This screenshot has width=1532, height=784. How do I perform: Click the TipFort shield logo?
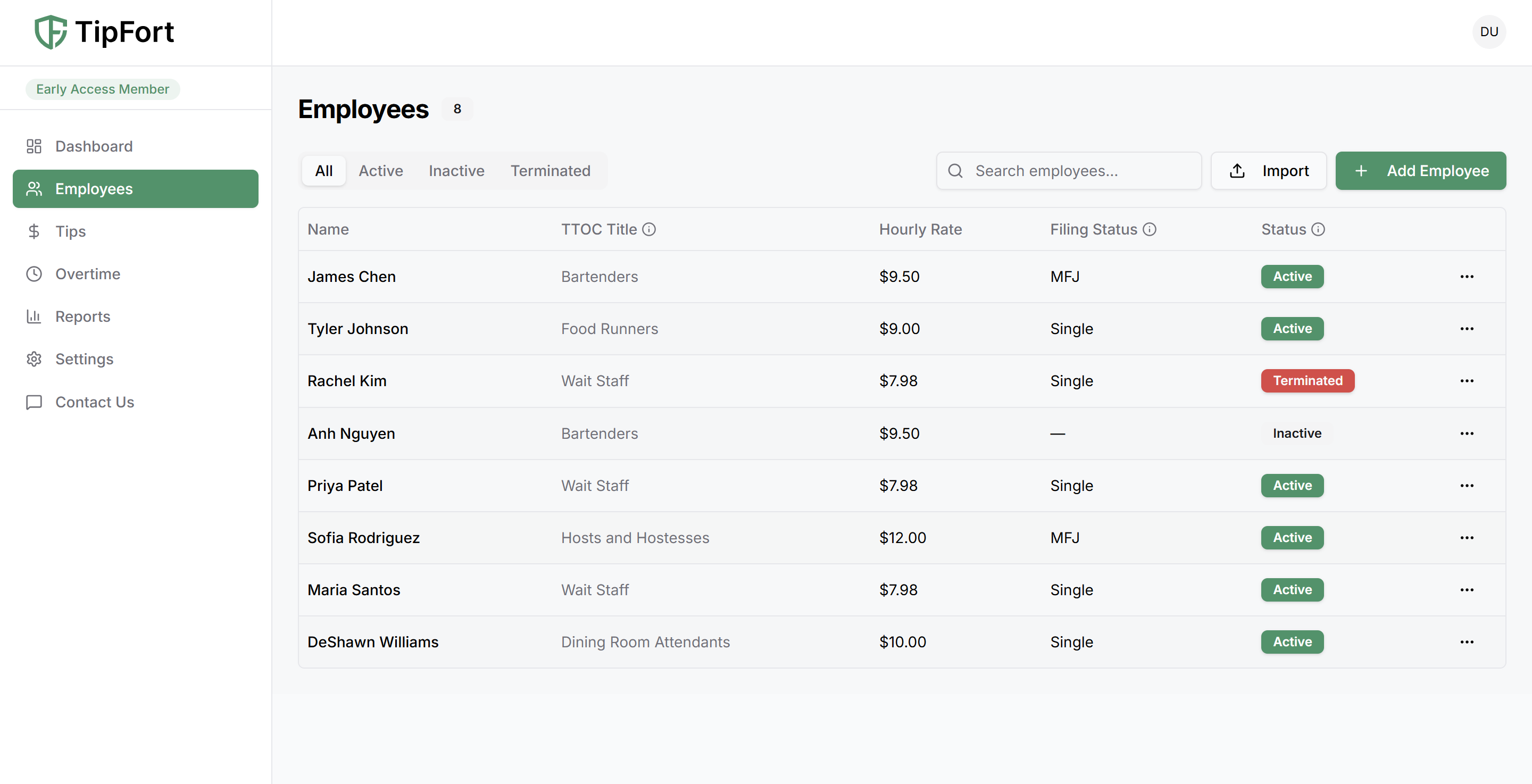tap(50, 31)
